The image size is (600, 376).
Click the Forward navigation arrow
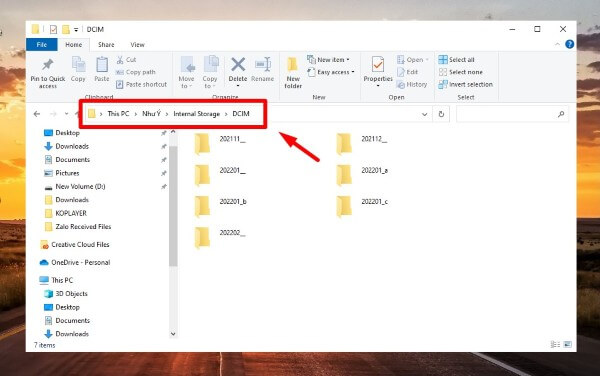point(53,114)
